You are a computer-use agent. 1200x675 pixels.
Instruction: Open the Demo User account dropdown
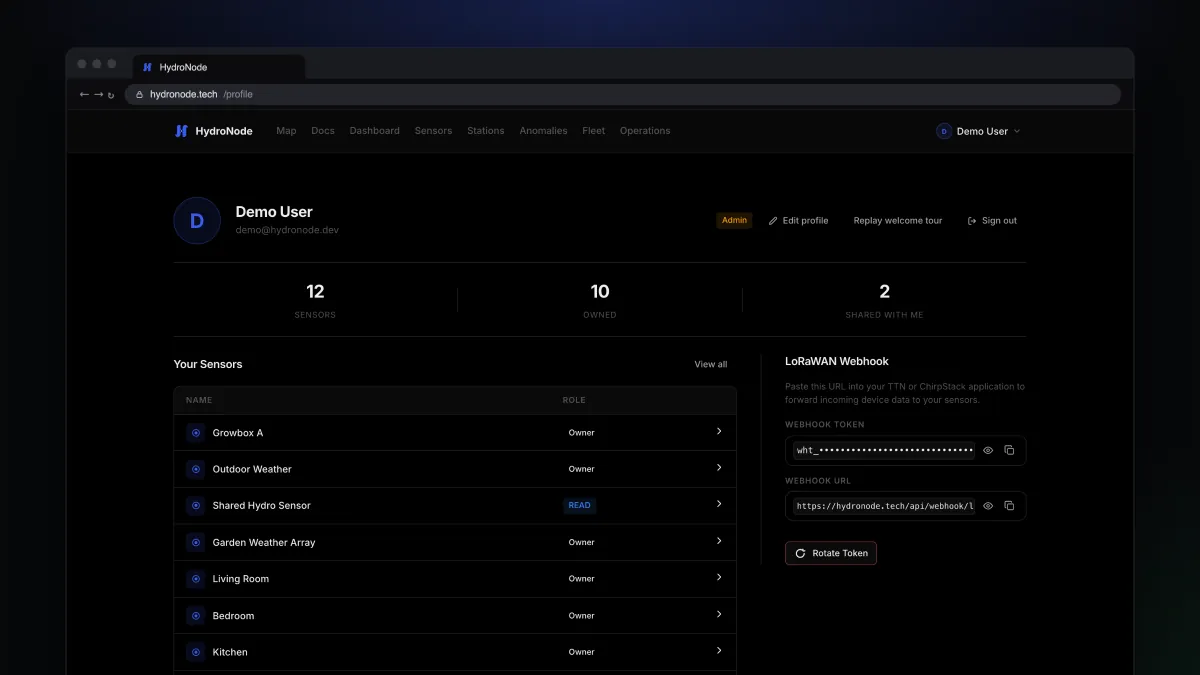tap(979, 131)
